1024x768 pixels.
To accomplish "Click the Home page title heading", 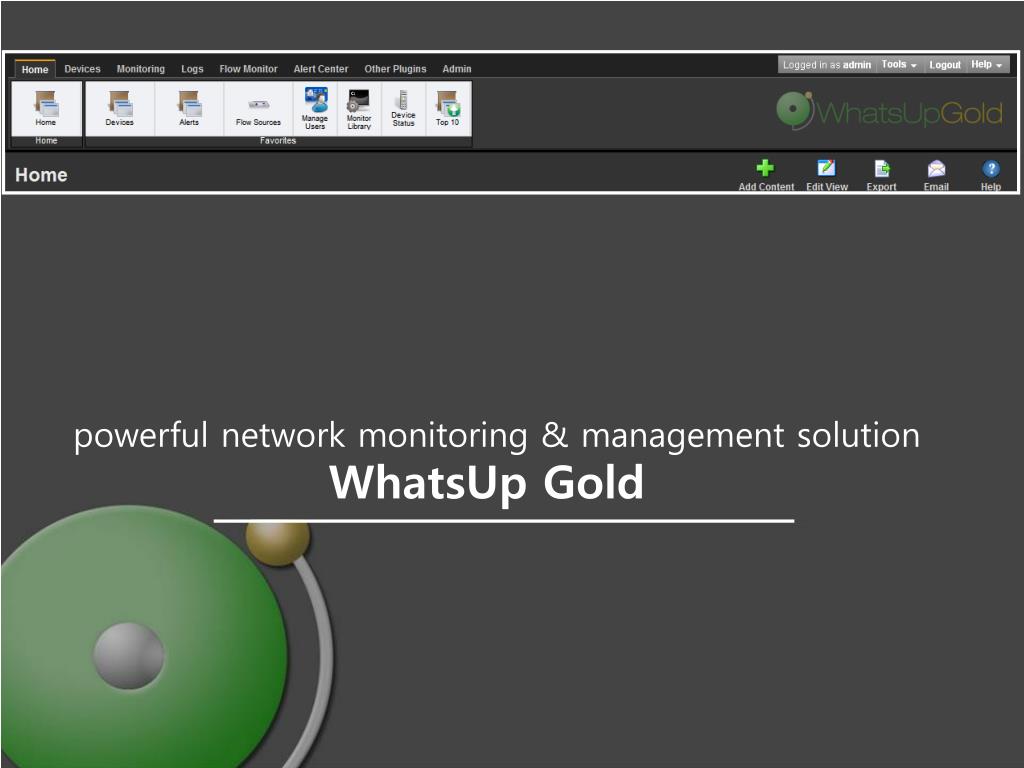I will click(41, 175).
